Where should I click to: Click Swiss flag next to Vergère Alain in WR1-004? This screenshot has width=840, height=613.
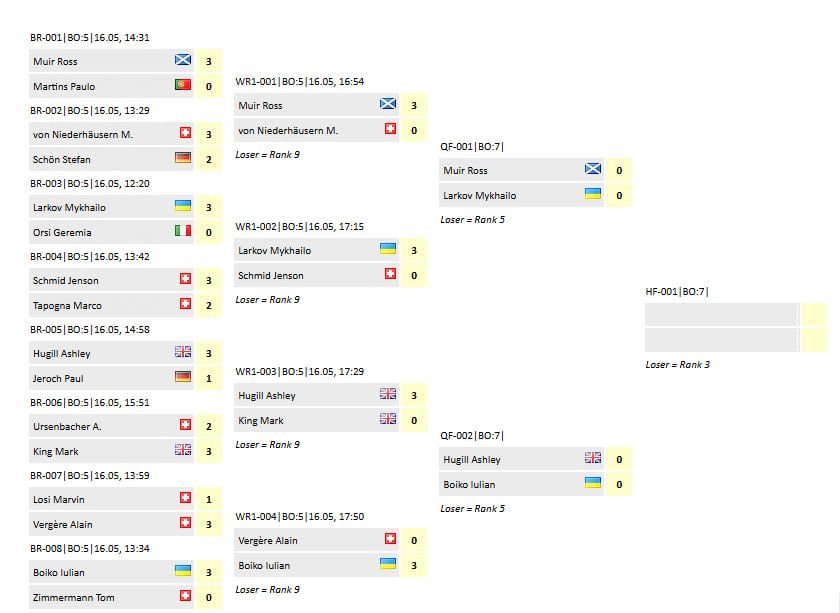coord(391,538)
